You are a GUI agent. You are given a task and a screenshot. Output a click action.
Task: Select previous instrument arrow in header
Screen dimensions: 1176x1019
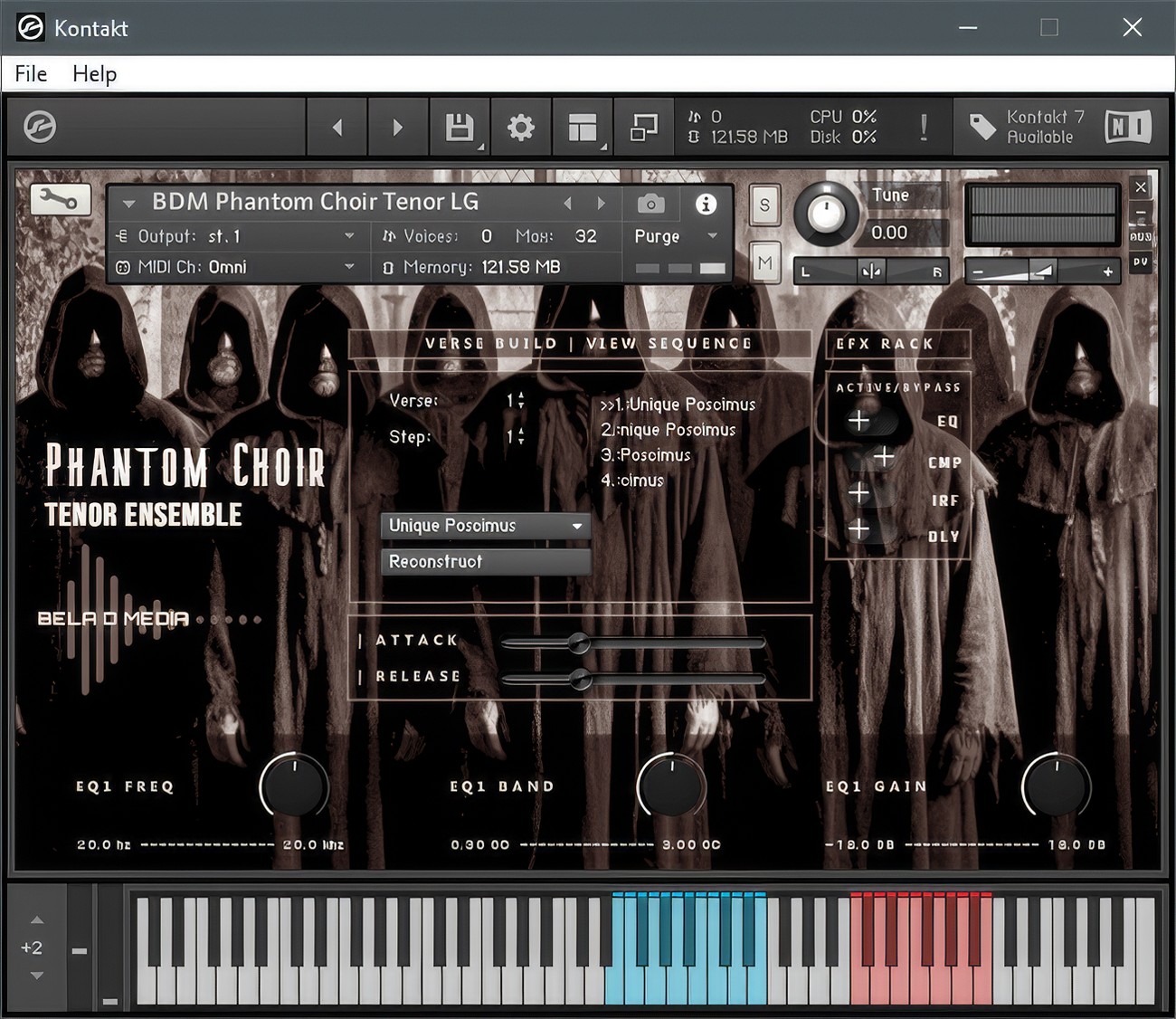(x=568, y=204)
